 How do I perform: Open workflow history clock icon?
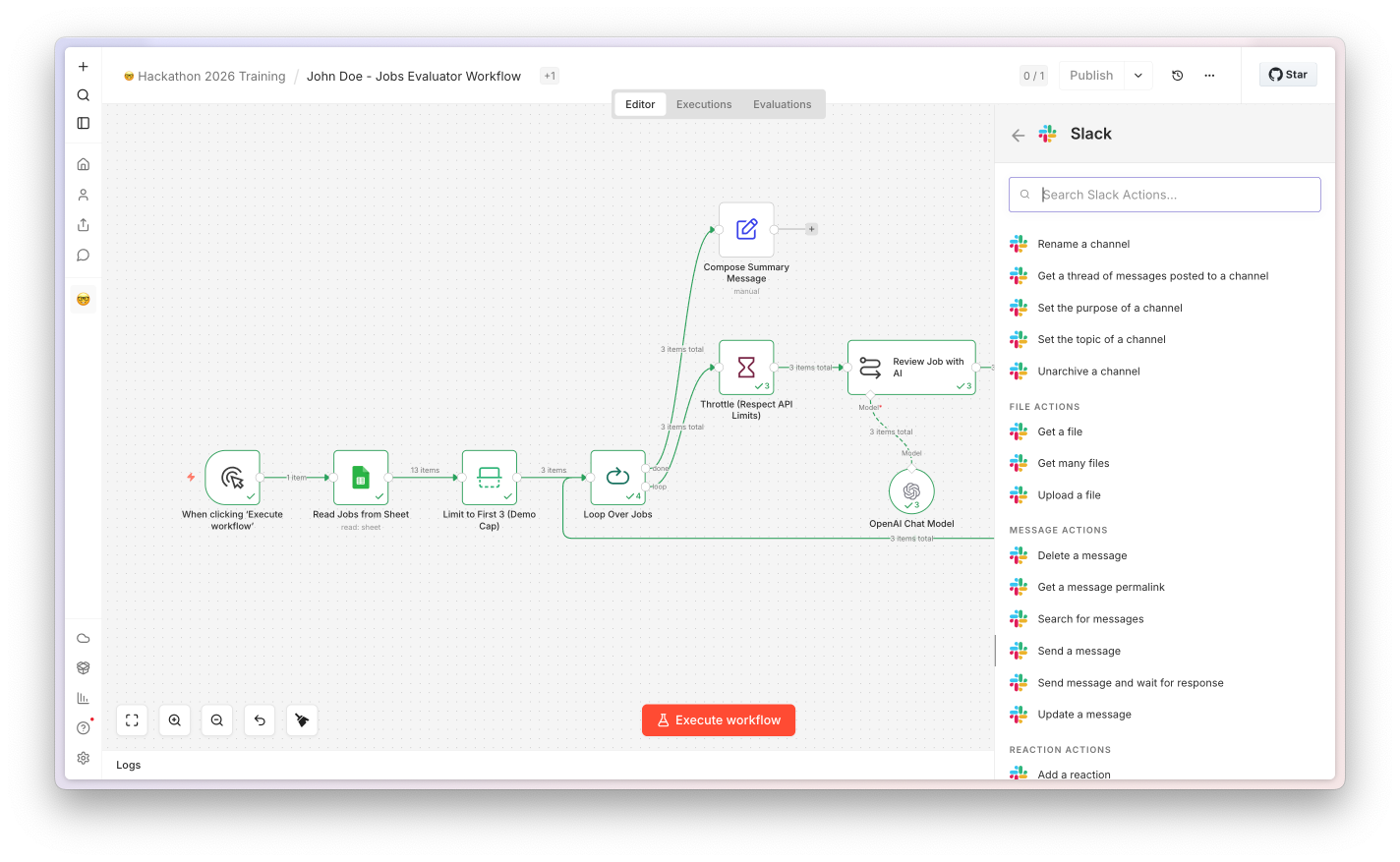(1178, 76)
